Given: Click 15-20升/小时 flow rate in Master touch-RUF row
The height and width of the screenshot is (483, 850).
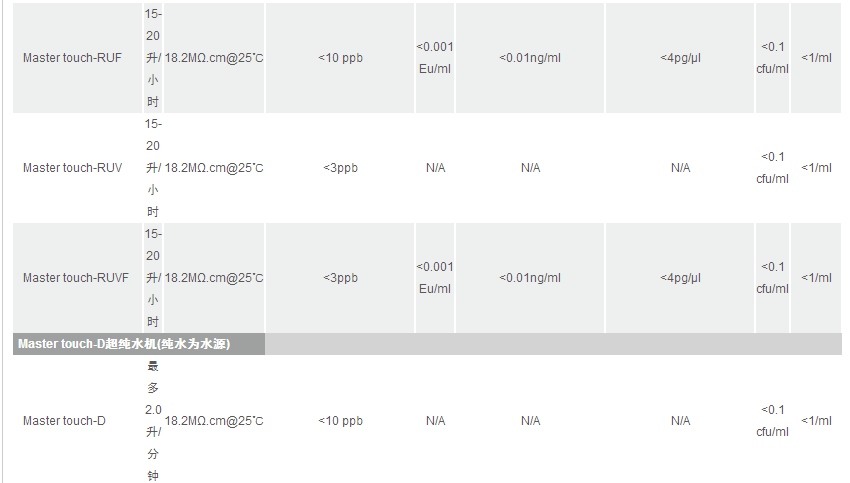Looking at the screenshot, I should (x=152, y=58).
